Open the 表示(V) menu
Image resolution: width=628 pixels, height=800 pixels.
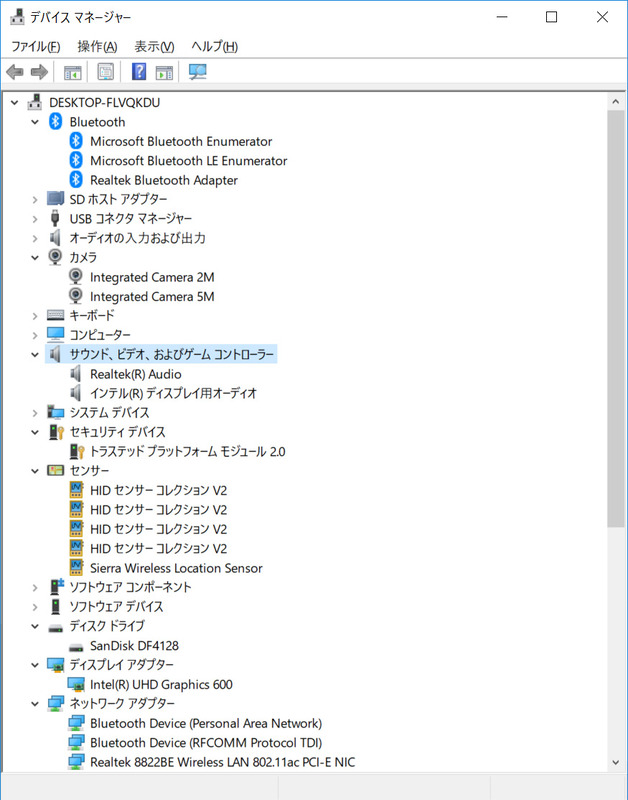(154, 46)
